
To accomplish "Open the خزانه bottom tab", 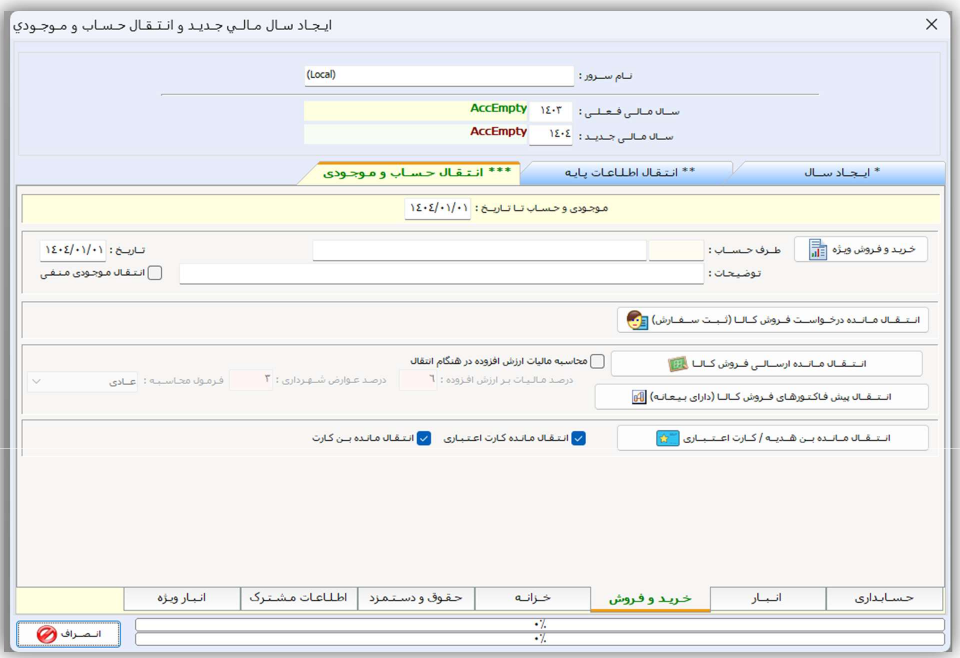I will coord(533,598).
